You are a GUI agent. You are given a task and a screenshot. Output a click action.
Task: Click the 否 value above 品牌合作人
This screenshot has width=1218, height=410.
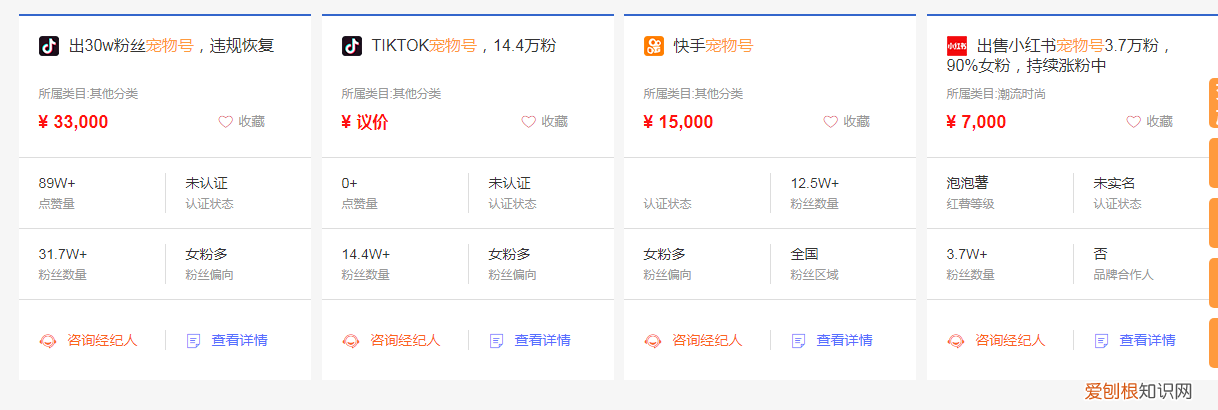coord(1100,255)
